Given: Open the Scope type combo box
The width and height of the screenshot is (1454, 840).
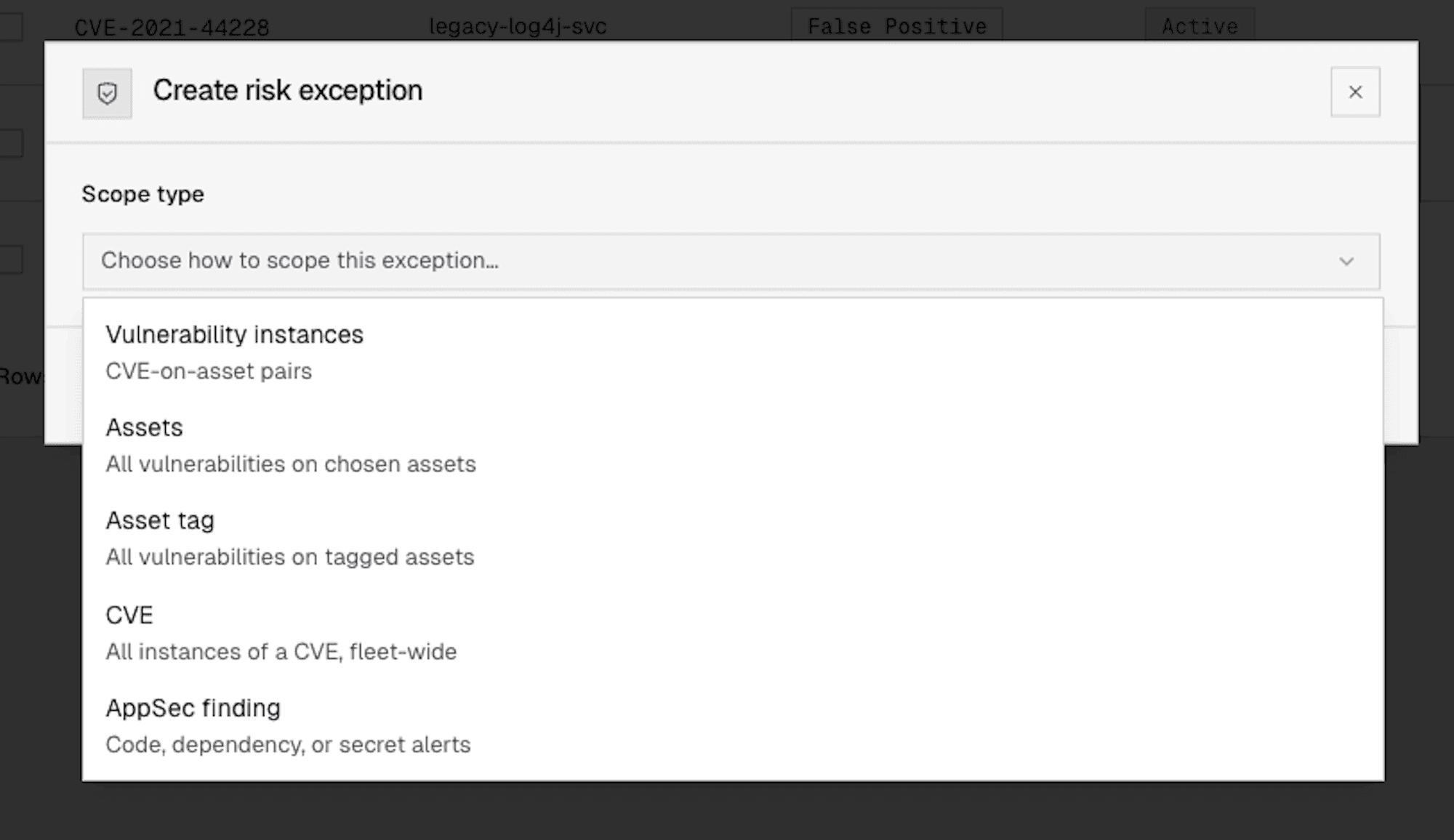Looking at the screenshot, I should tap(731, 261).
